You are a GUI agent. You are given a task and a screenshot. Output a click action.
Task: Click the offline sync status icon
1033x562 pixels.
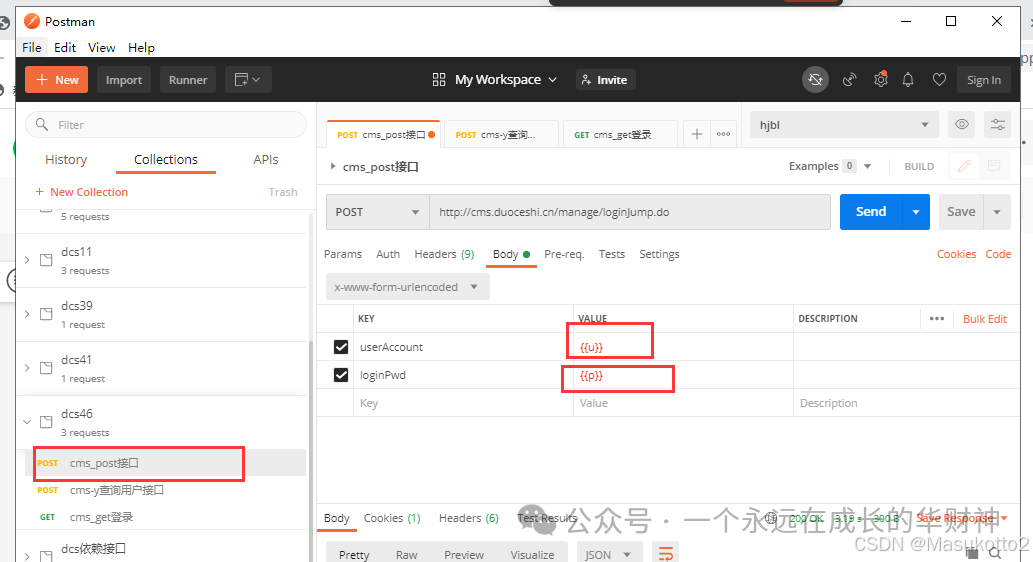[x=815, y=80]
